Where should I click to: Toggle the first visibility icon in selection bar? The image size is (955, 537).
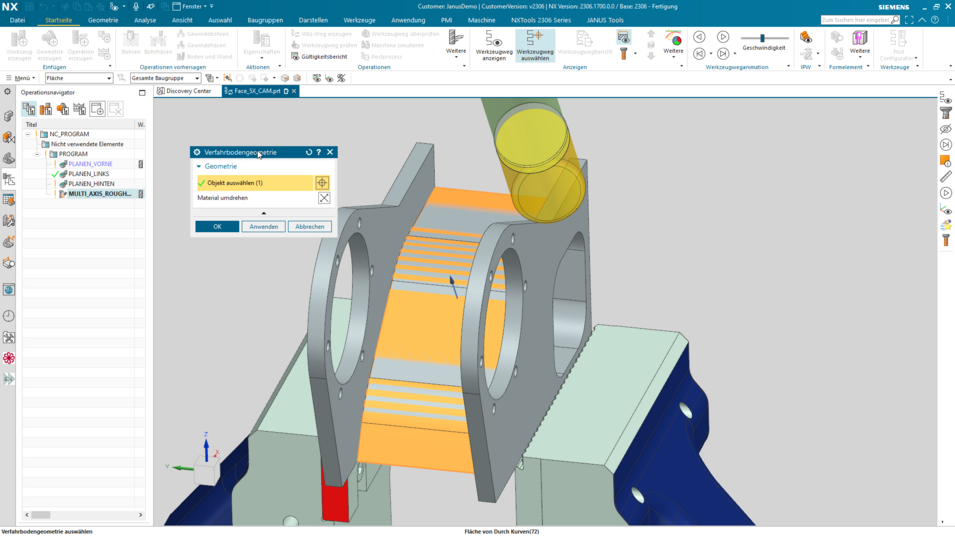317,78
